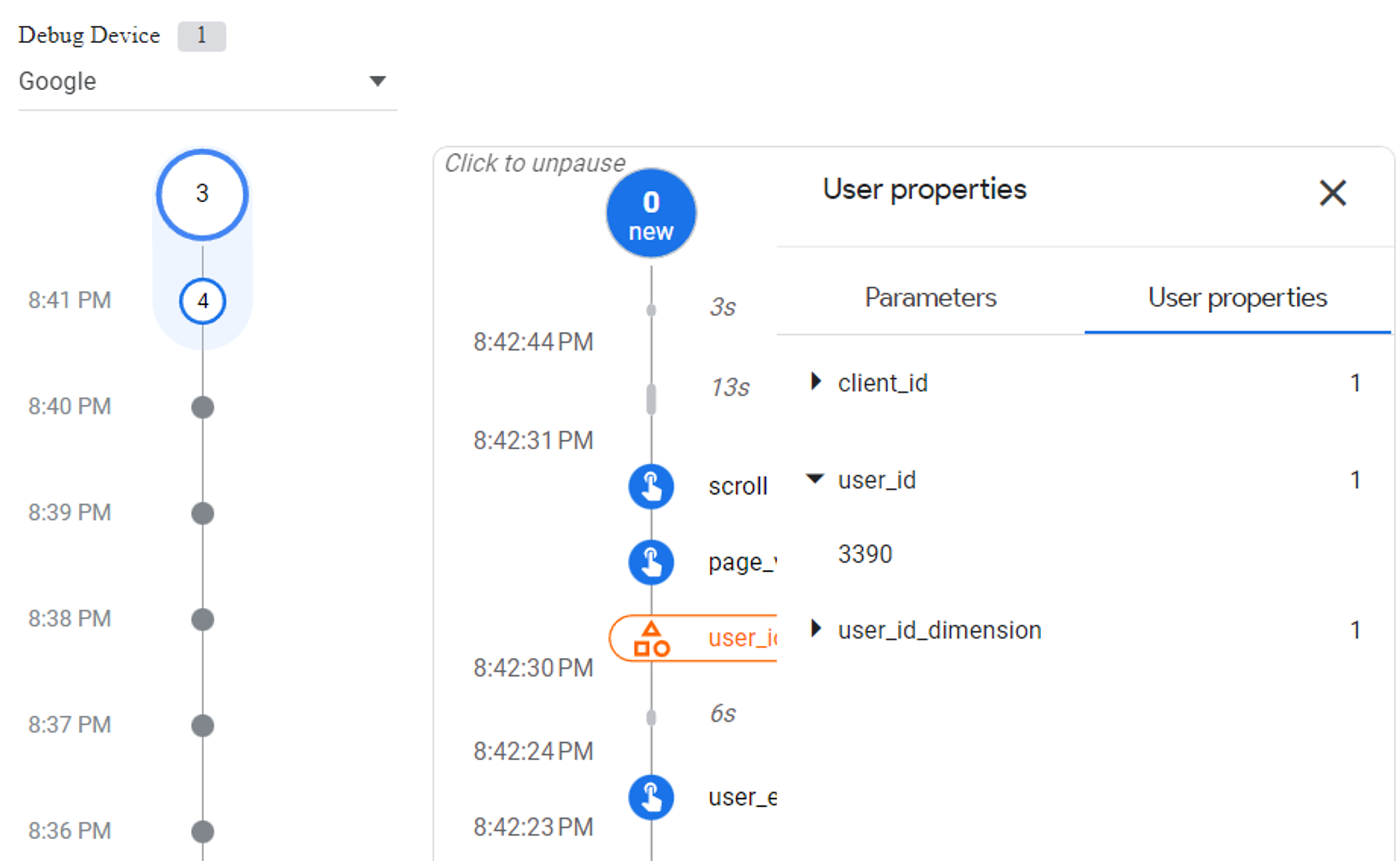Click the user_id value 3390

click(865, 554)
